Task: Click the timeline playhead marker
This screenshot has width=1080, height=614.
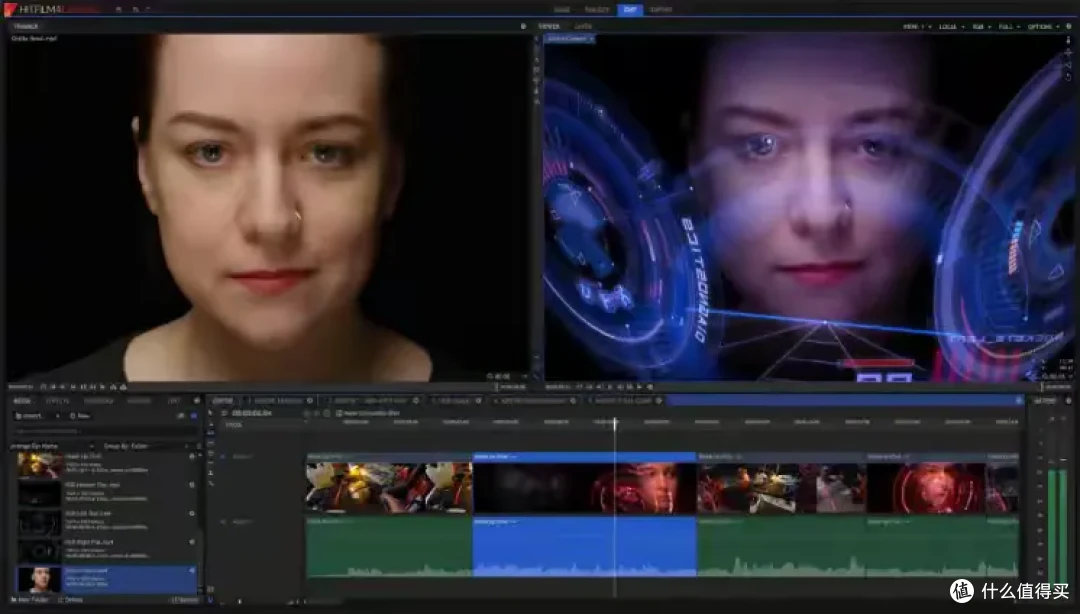Action: click(x=615, y=423)
